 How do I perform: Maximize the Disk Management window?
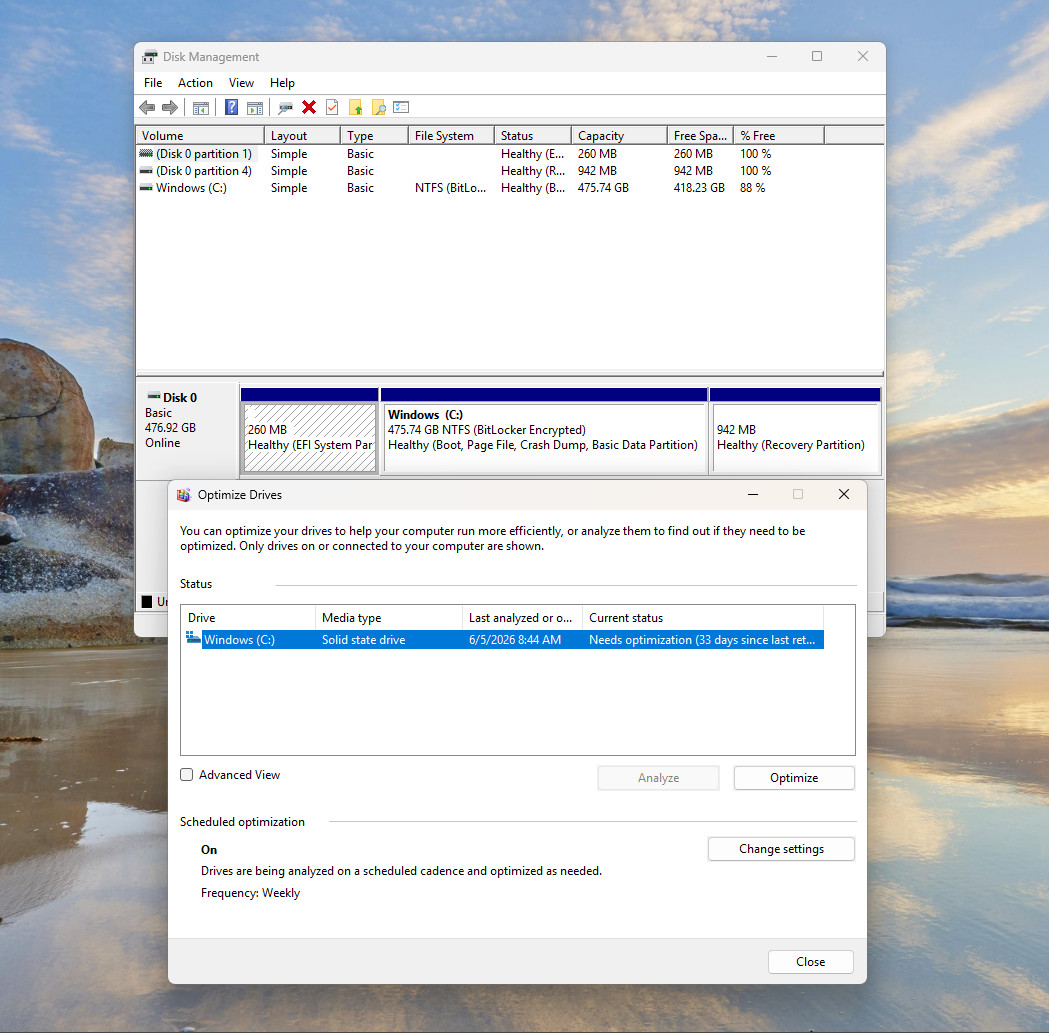pyautogui.click(x=817, y=56)
